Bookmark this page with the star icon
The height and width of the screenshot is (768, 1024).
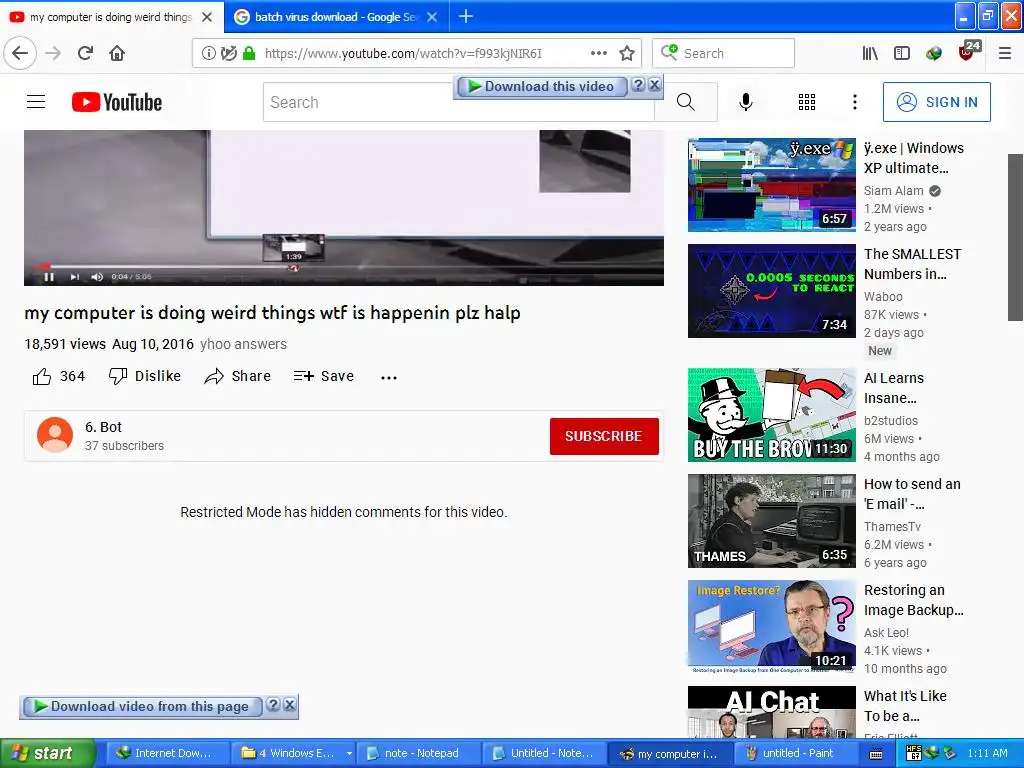[x=627, y=53]
